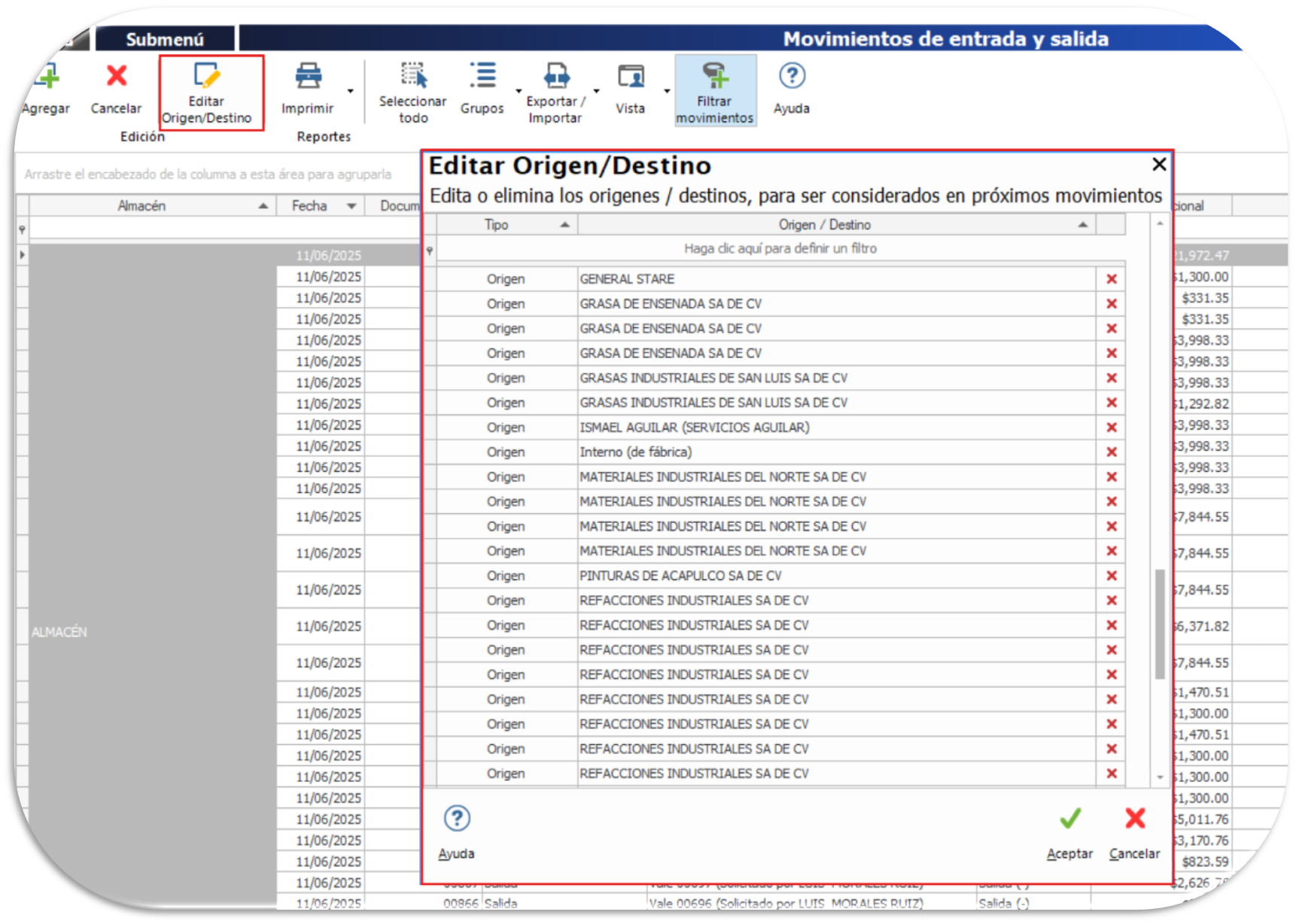Click Seleccionar todo icon
This screenshot has width=1296, height=924.
click(413, 76)
